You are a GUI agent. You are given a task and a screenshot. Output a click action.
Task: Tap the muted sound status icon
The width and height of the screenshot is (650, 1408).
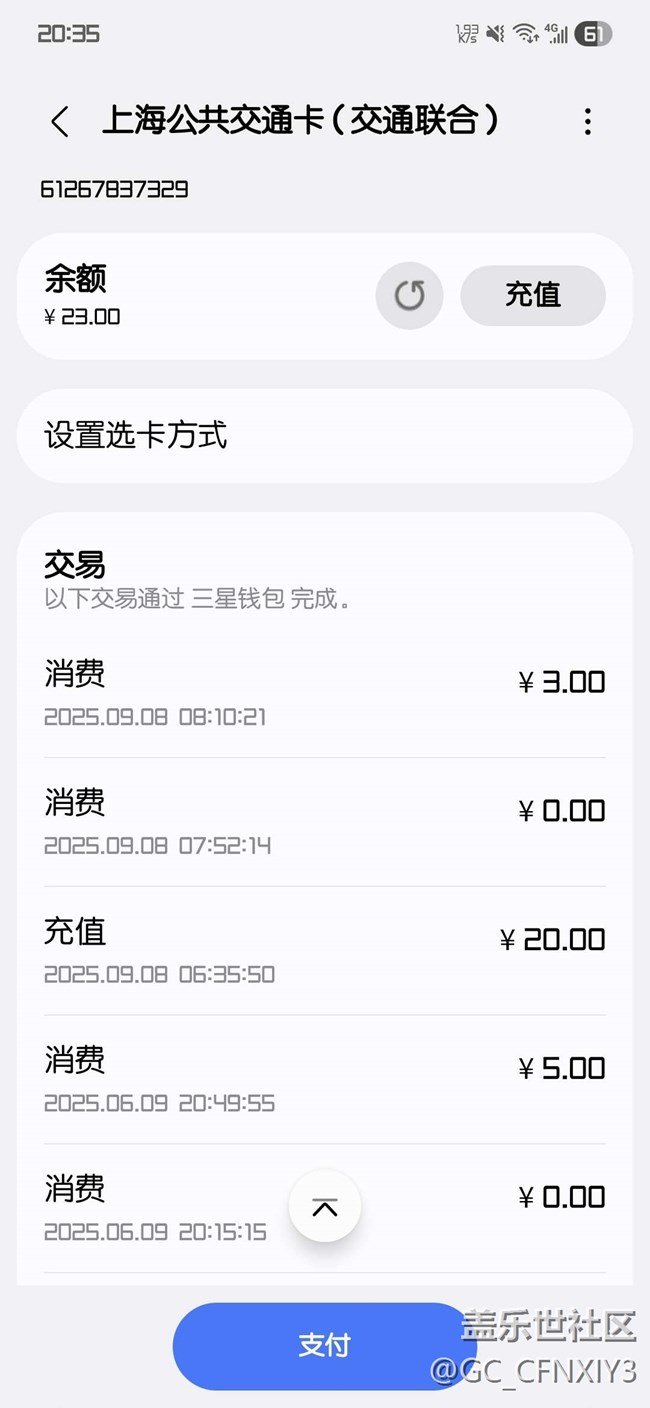click(x=495, y=34)
